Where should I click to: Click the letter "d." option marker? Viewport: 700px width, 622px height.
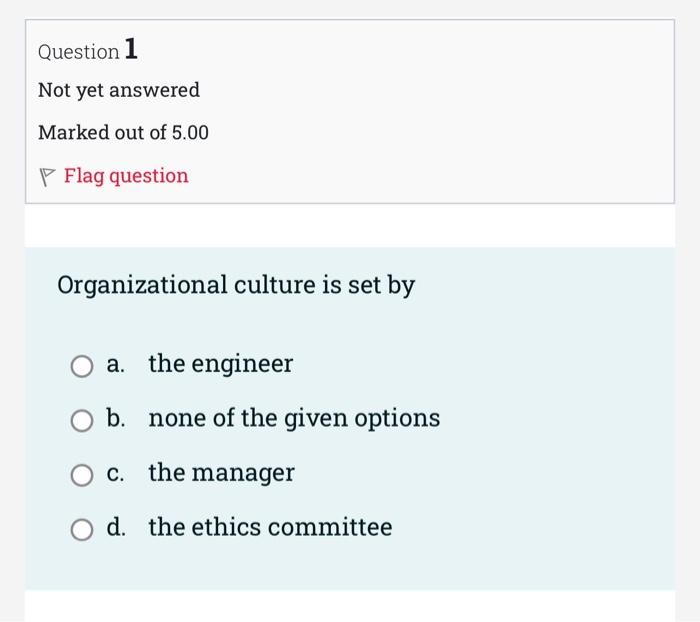point(116,527)
